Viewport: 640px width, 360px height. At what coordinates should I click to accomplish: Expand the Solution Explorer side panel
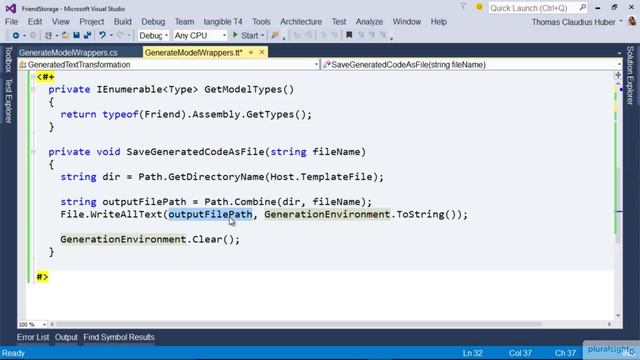(630, 75)
